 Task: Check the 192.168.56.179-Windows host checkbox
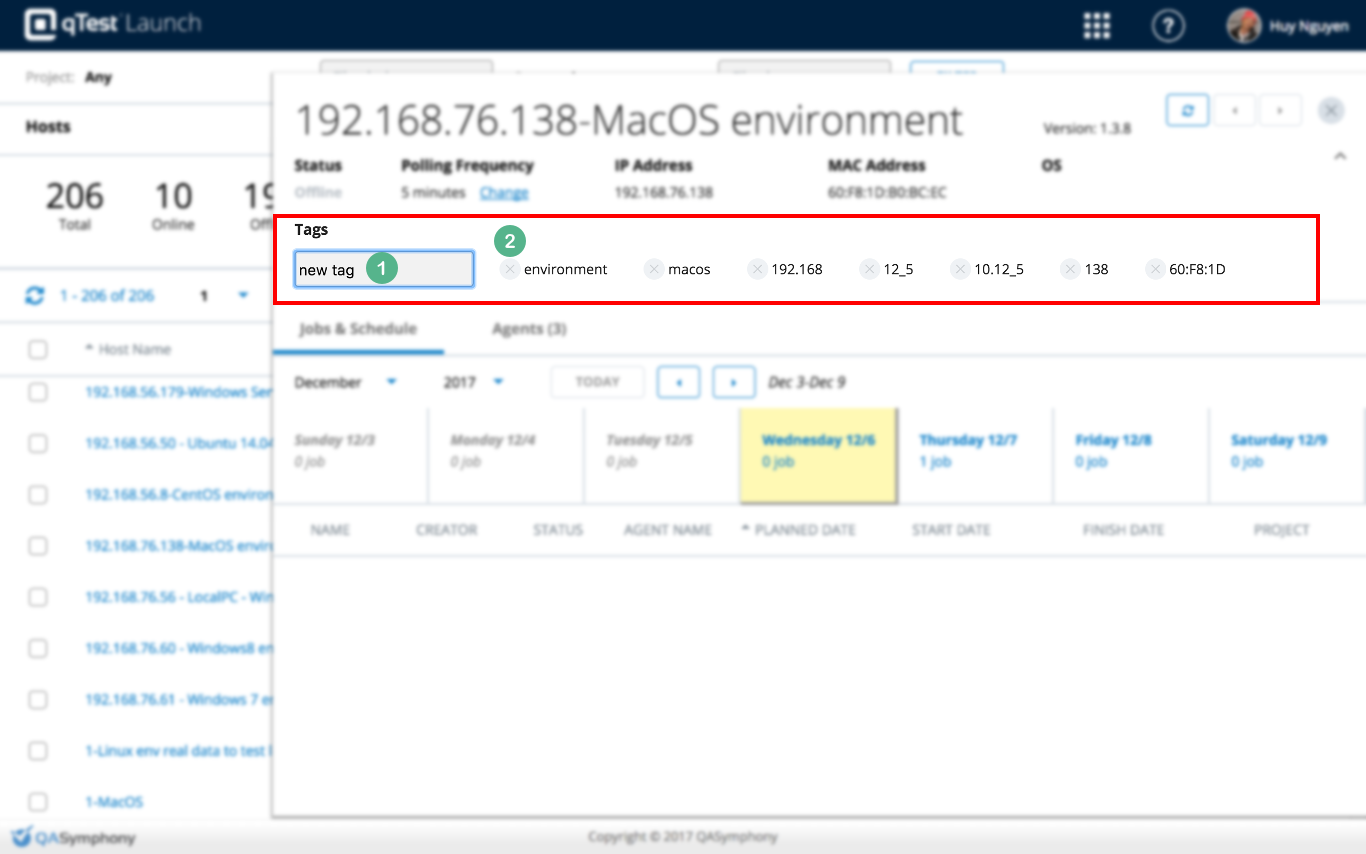point(38,392)
